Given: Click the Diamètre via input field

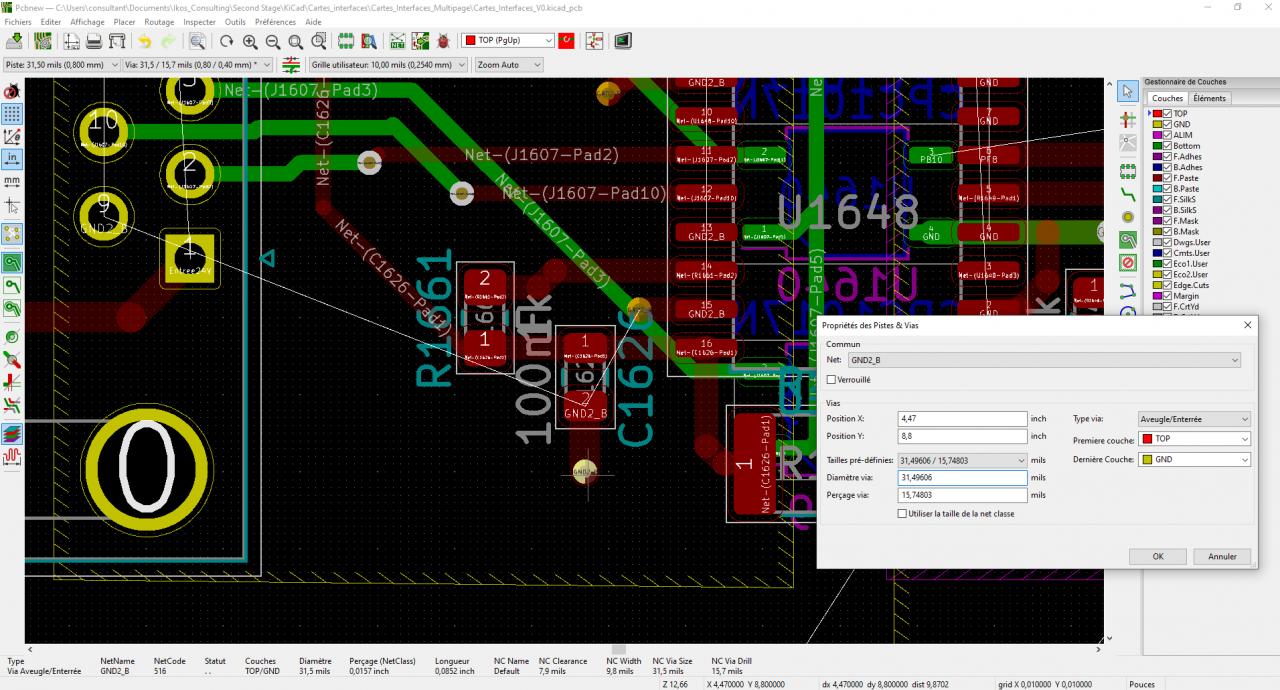Looking at the screenshot, I should tap(962, 477).
